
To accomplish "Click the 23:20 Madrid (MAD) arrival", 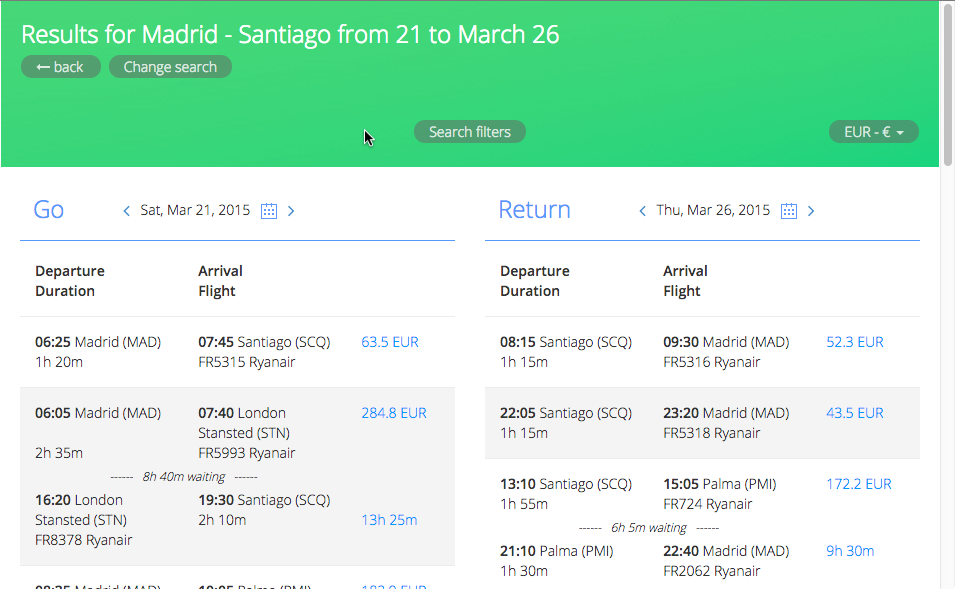I will [726, 413].
